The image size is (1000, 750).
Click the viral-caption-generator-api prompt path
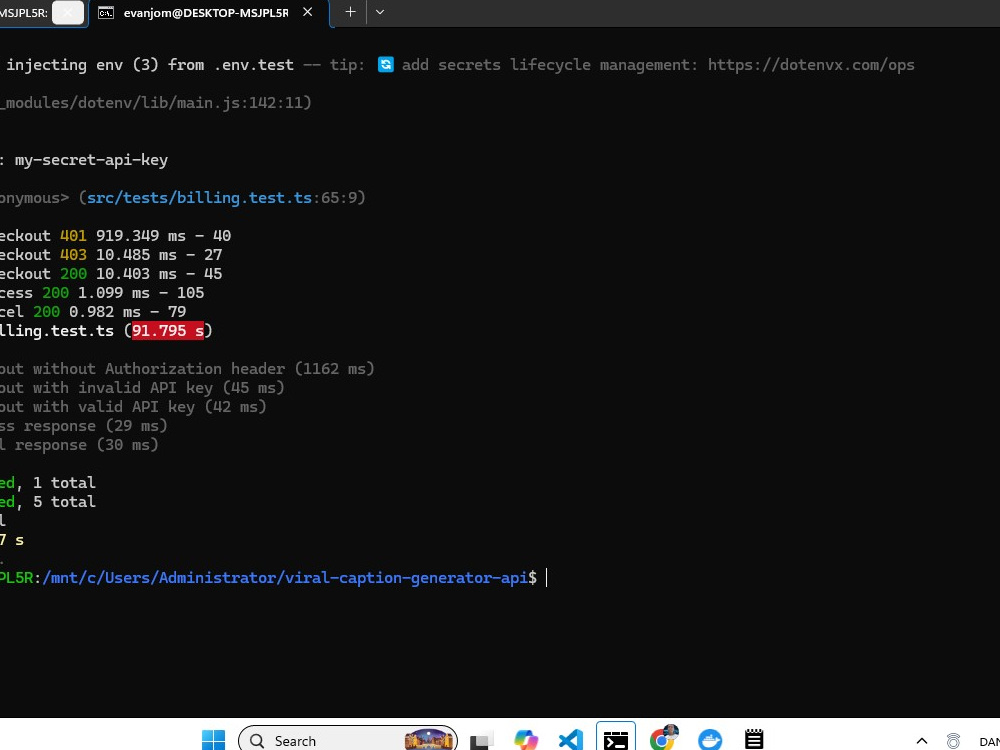285,578
